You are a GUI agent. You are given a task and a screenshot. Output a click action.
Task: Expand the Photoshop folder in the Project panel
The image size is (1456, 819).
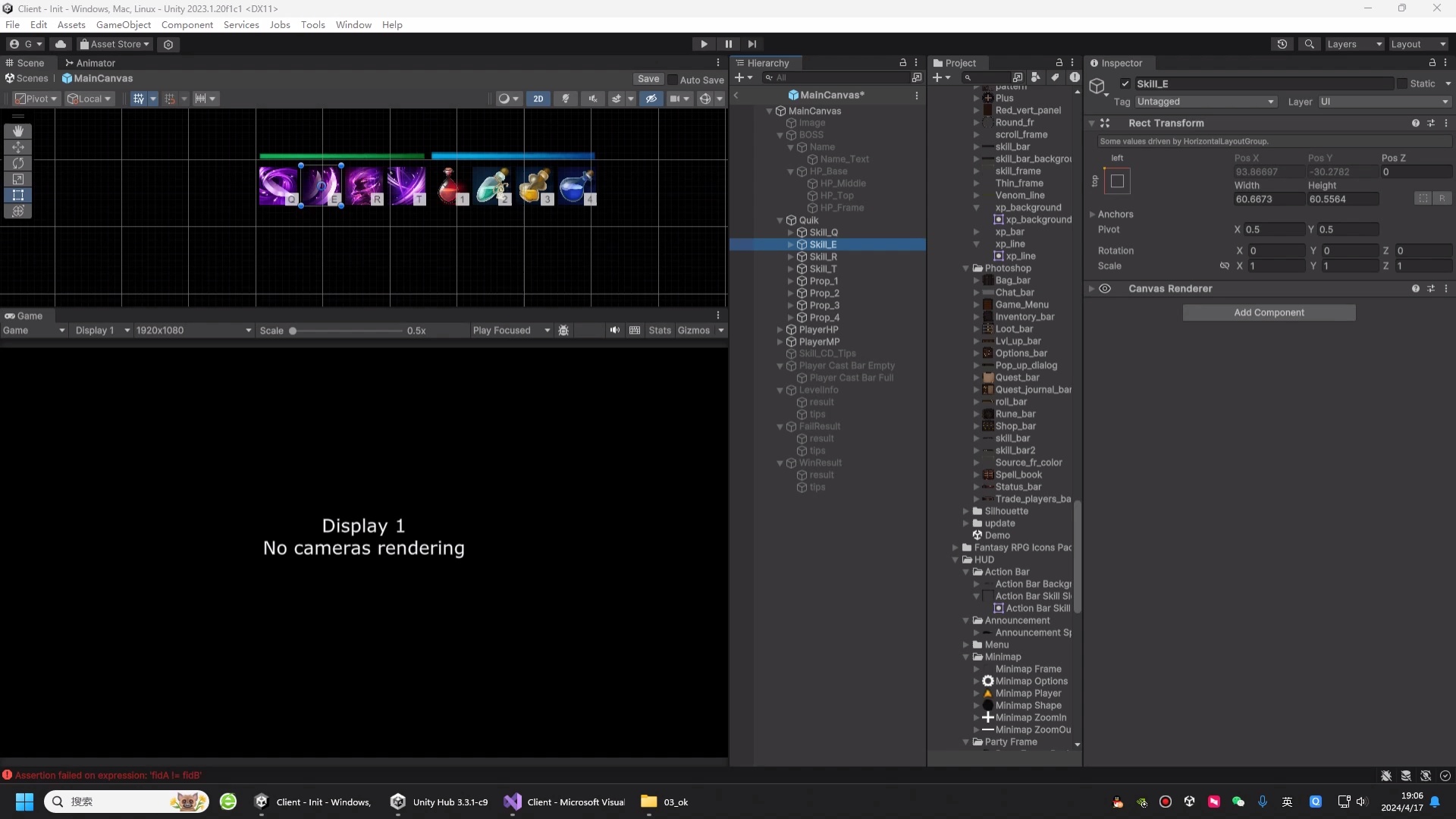(966, 268)
